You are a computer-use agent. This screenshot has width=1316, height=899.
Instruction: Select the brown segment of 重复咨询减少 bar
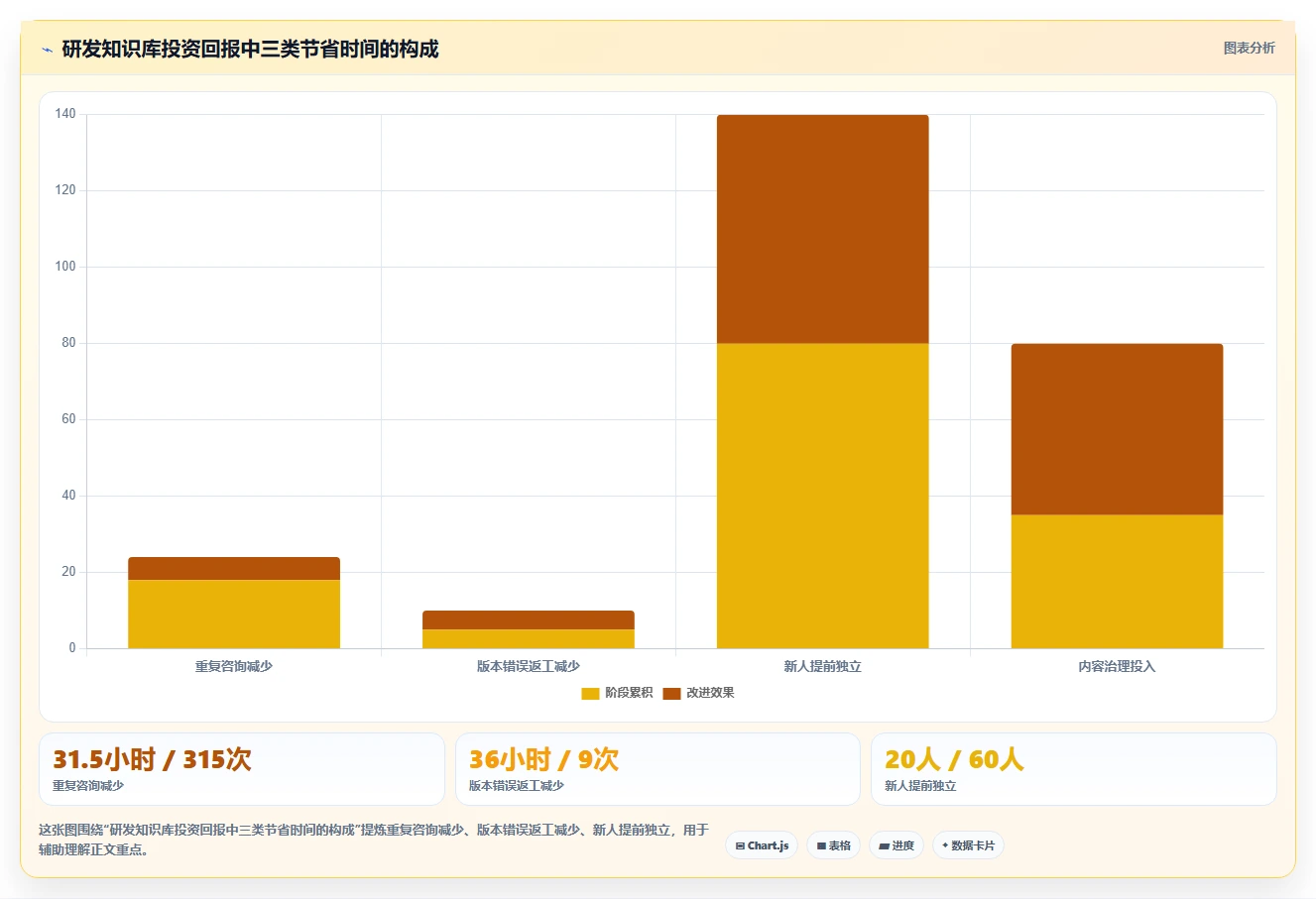(234, 568)
